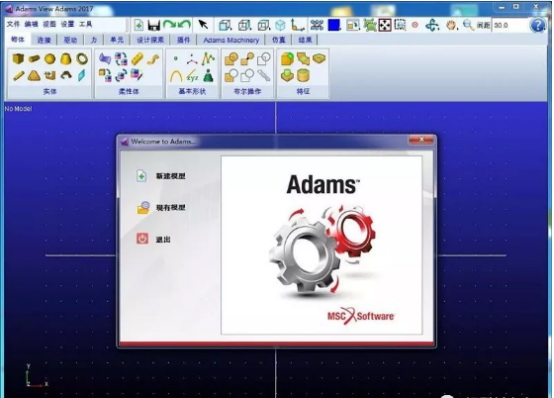The image size is (554, 398).
Task: Select the Hole feature cylinder icon
Action: [x=303, y=75]
